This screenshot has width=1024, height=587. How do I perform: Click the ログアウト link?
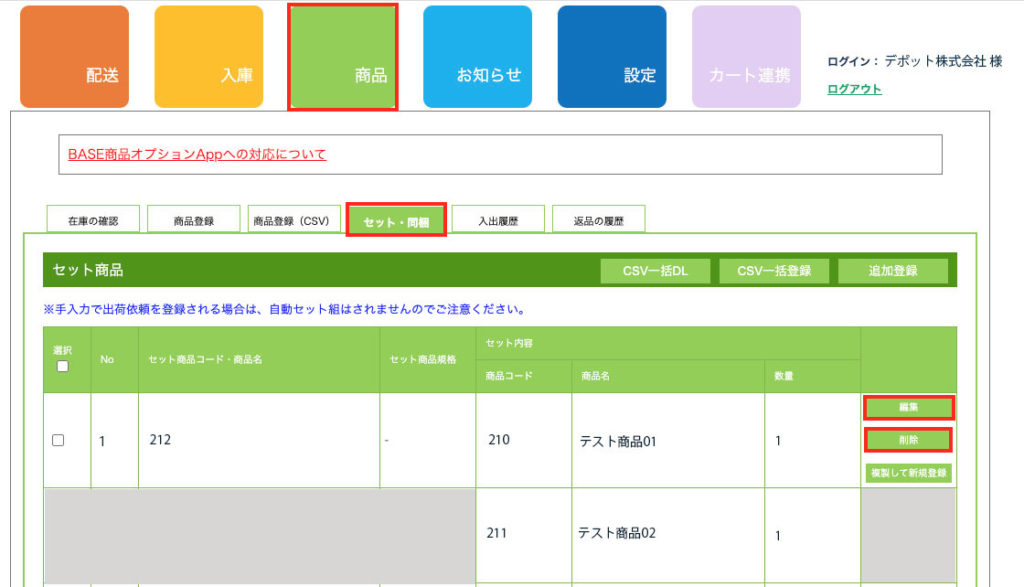click(x=854, y=89)
